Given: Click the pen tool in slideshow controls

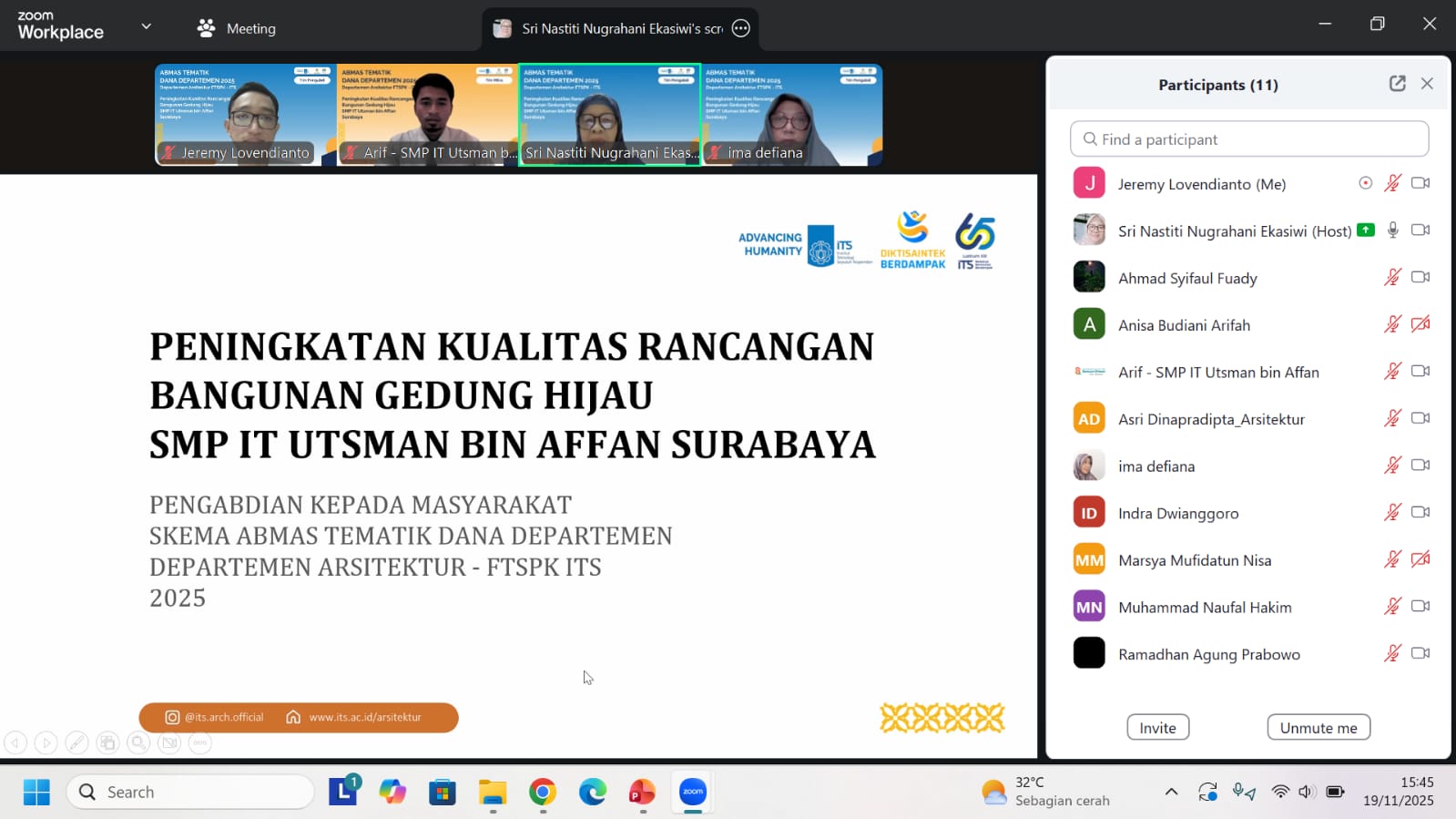Looking at the screenshot, I should click(x=77, y=742).
